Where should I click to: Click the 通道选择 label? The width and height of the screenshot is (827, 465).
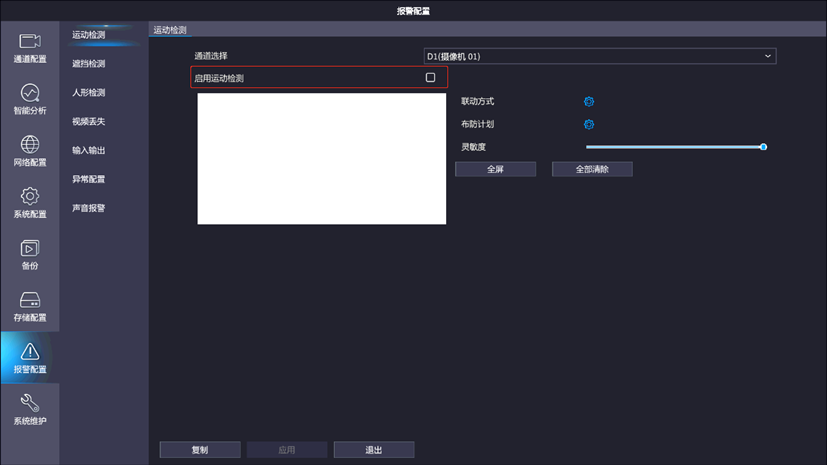[x=211, y=56]
